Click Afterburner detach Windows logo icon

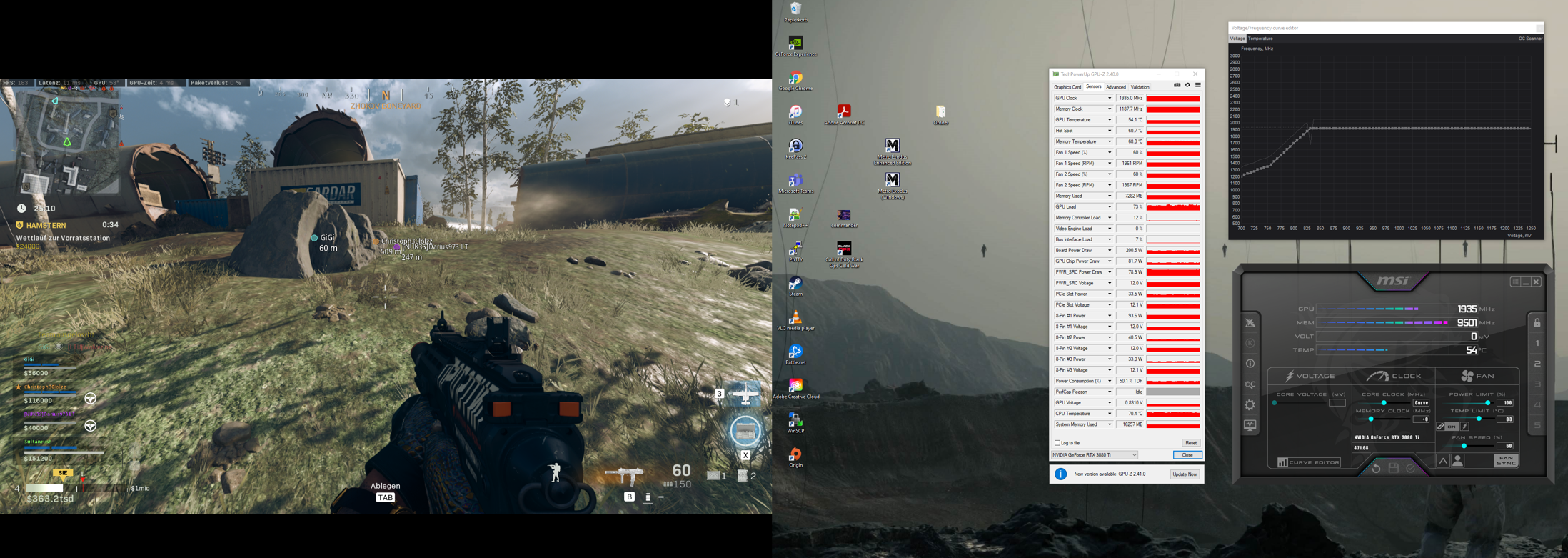coord(1515,282)
